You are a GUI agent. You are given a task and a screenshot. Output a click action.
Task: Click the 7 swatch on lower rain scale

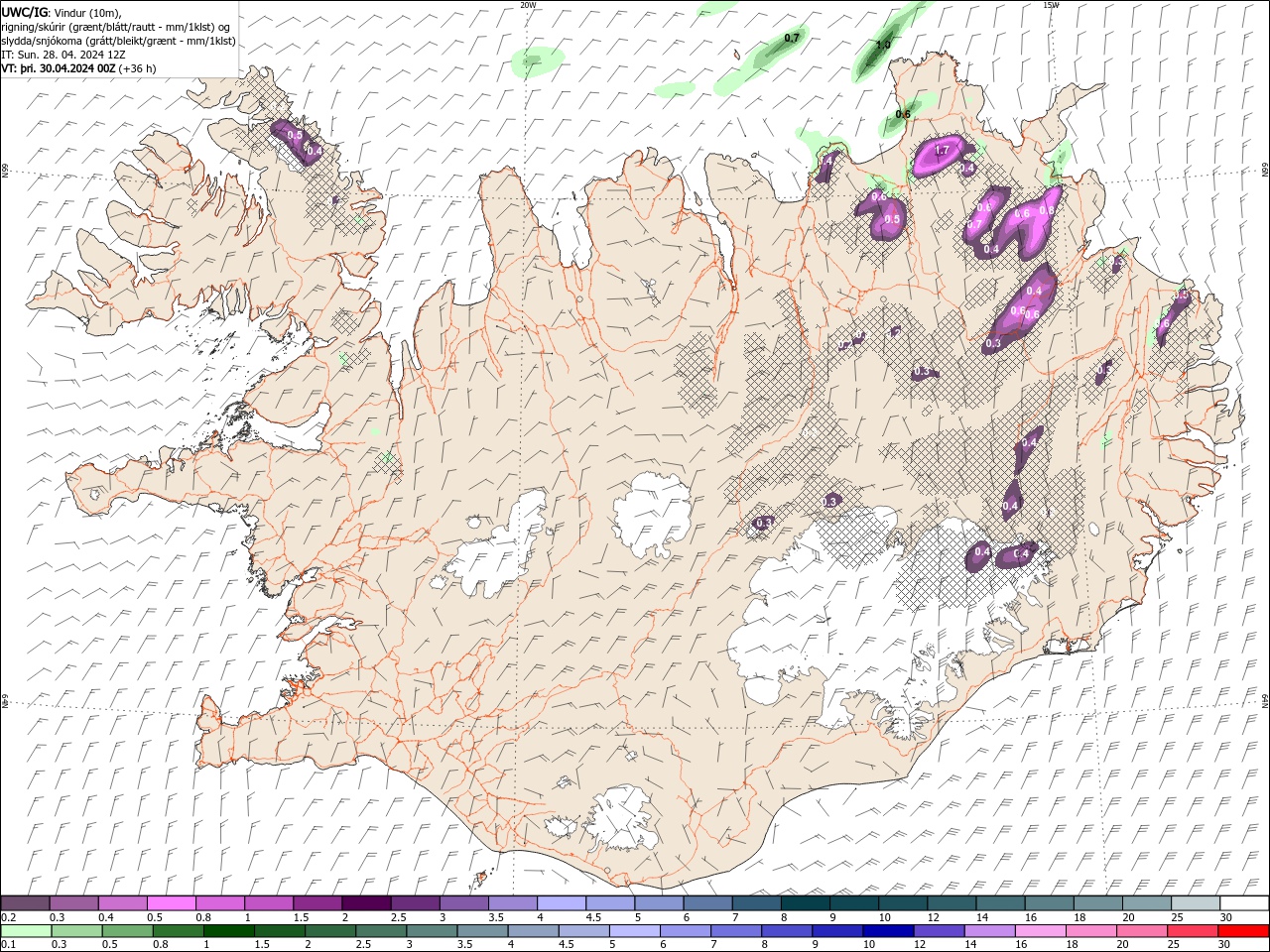coord(735,931)
